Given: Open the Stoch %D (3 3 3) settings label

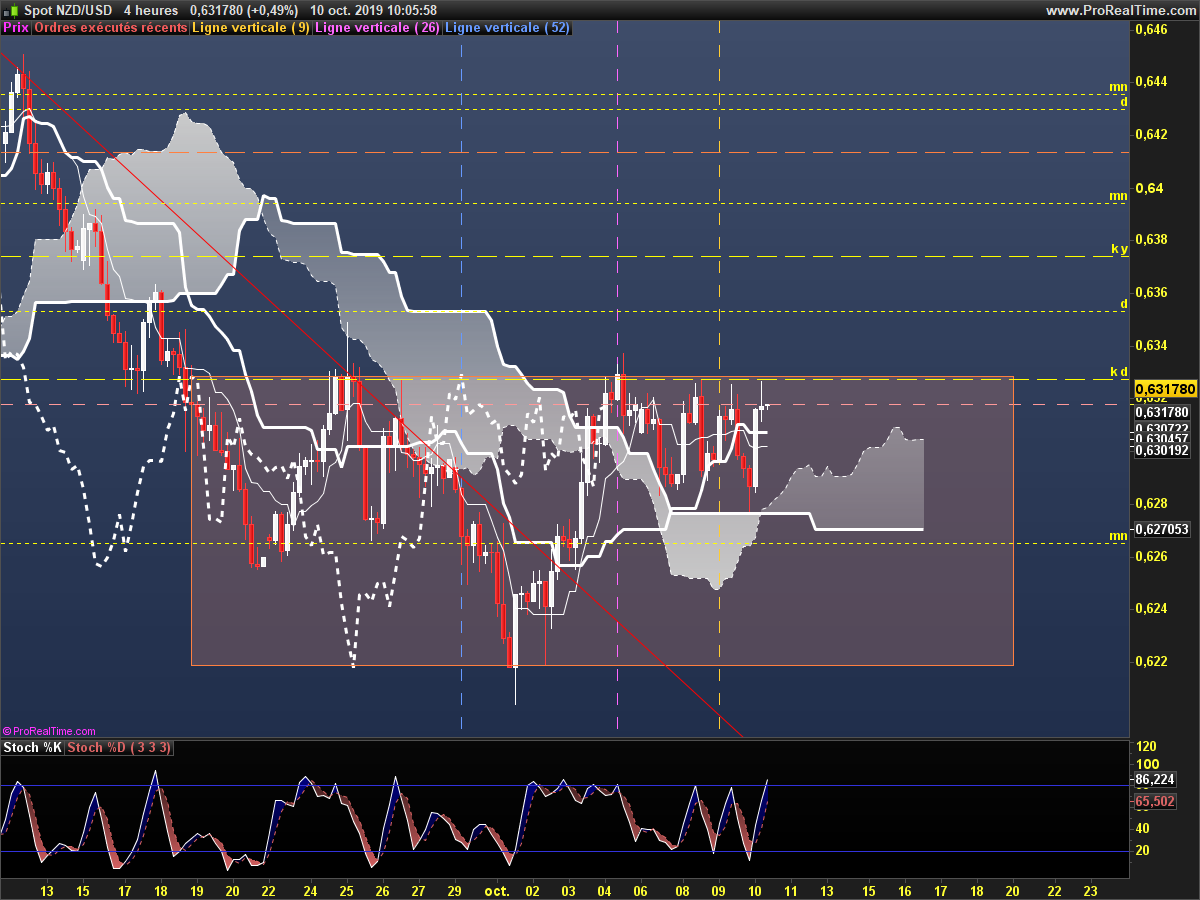Looking at the screenshot, I should tap(118, 748).
